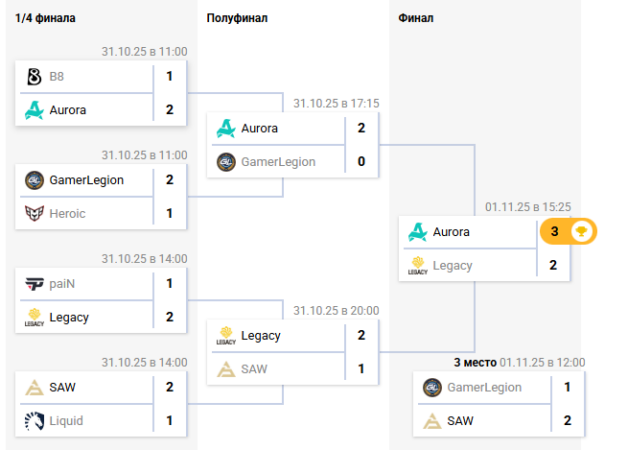Open GamerLegion team in semifinal match
Image resolution: width=628 pixels, height=450 pixels.
click(x=278, y=161)
